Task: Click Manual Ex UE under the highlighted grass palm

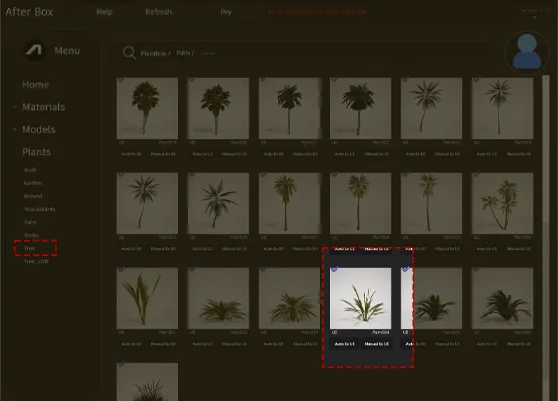Action: click(x=377, y=344)
